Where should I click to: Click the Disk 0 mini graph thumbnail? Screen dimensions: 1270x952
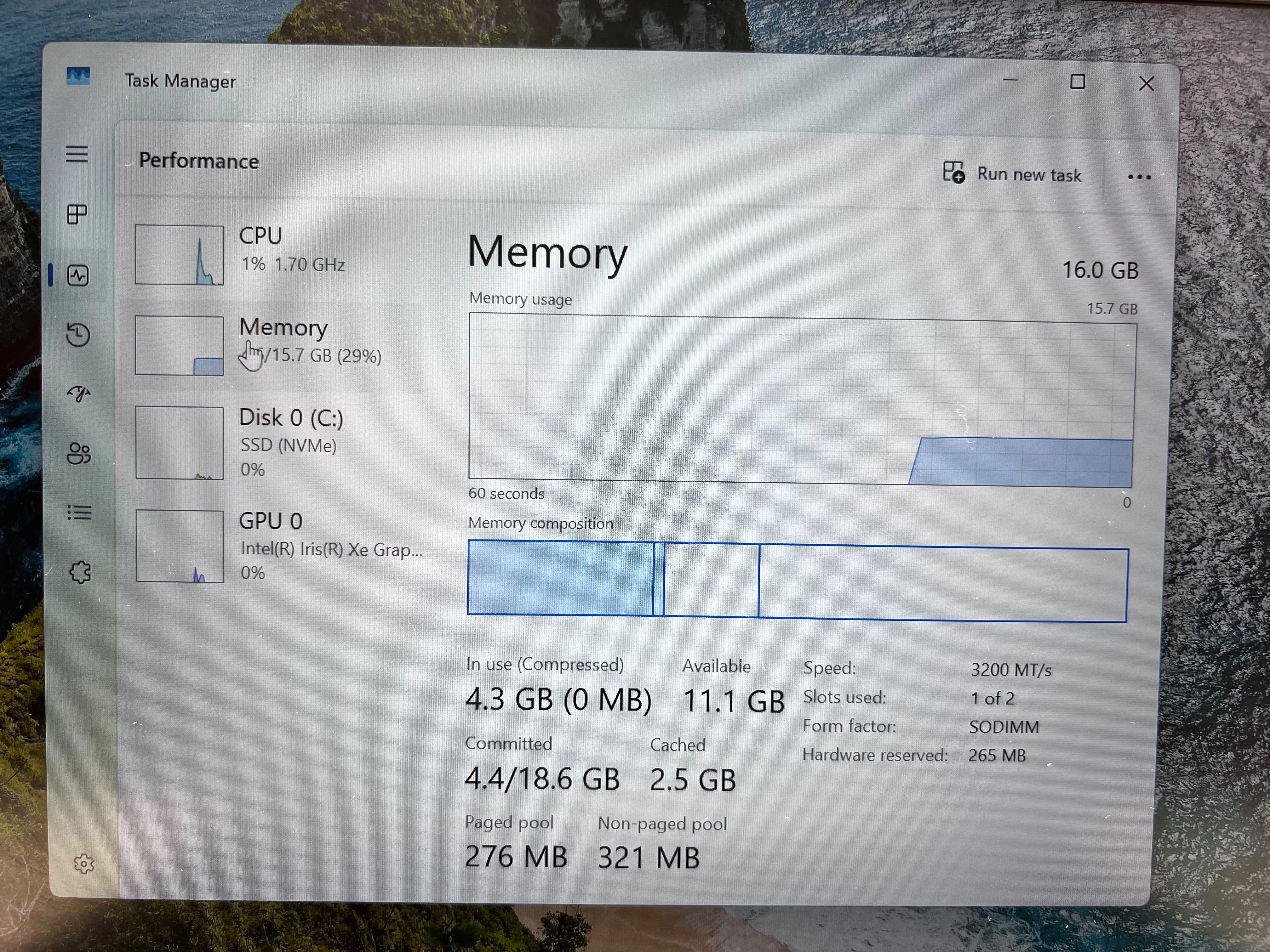tap(180, 442)
